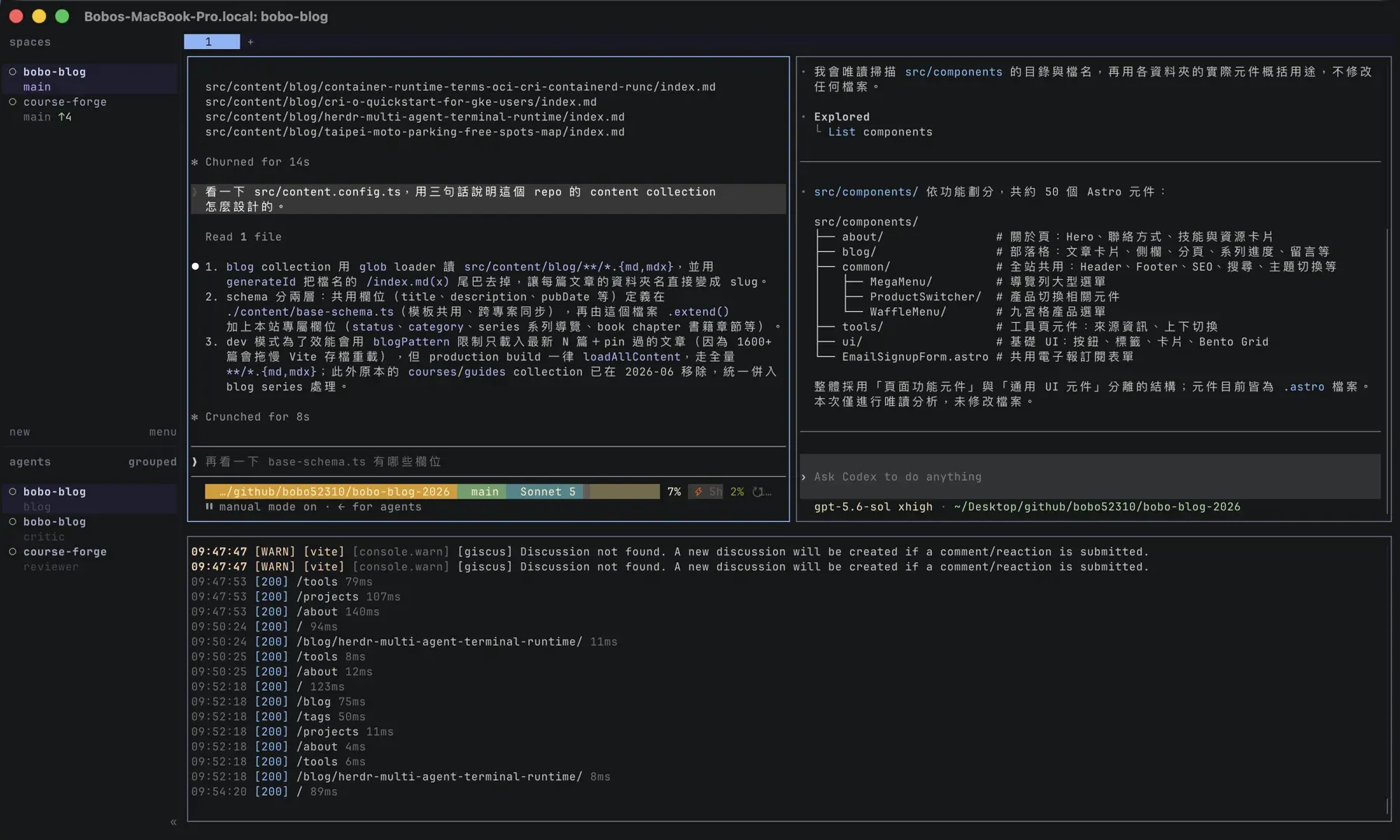Click the user message about src/content.config.ts
1400x840 pixels.
point(488,199)
